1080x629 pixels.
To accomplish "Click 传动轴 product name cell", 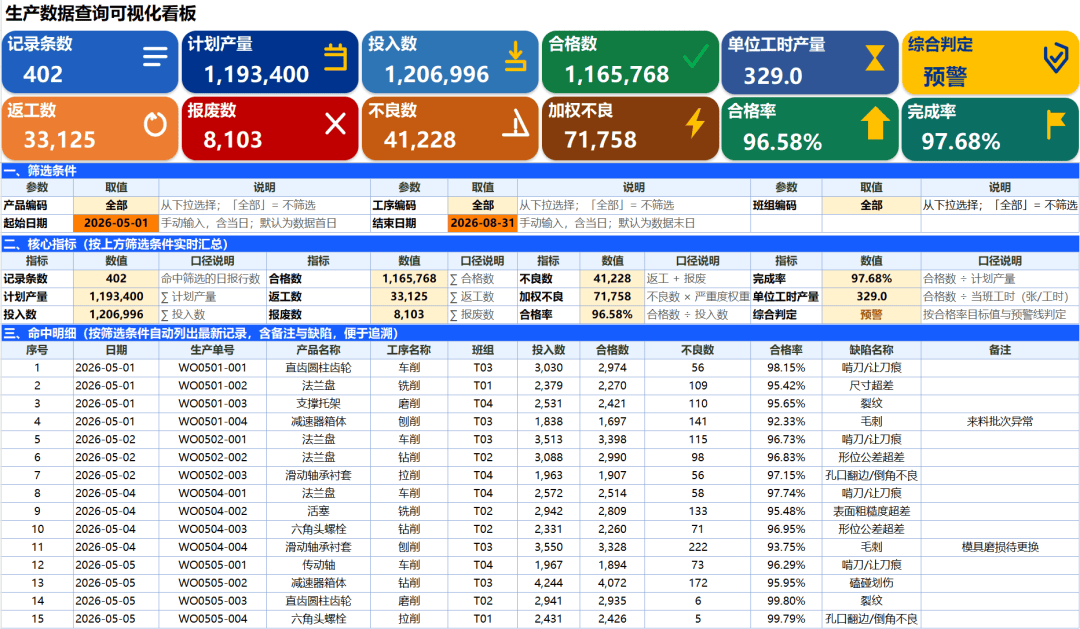I will click(x=318, y=565).
